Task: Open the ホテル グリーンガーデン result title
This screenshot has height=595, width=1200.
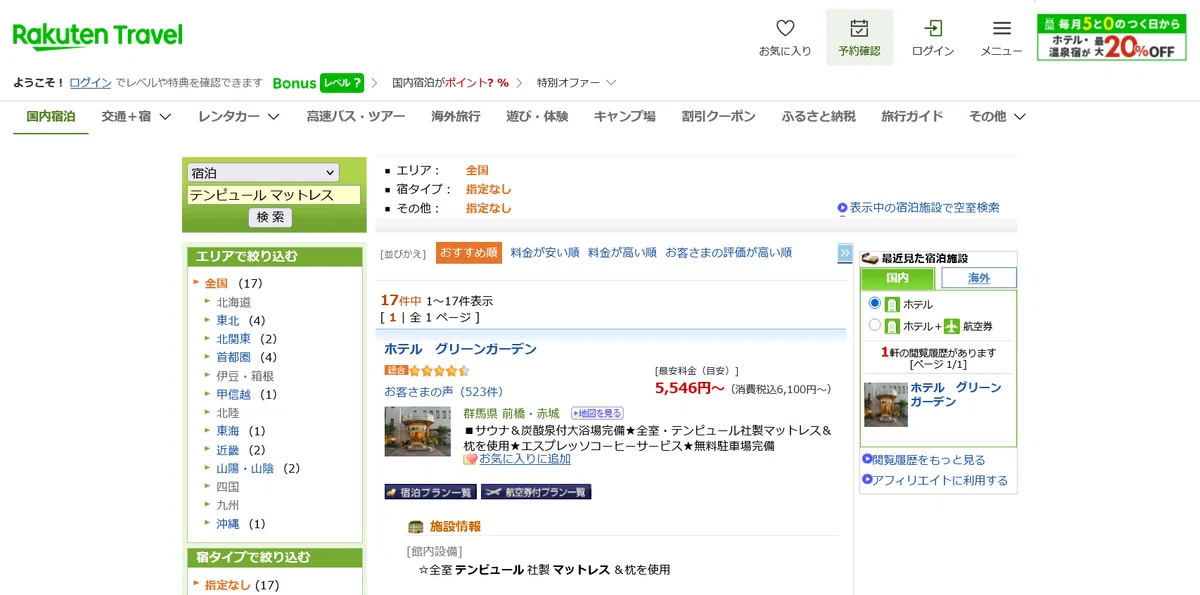Action: [x=460, y=349]
